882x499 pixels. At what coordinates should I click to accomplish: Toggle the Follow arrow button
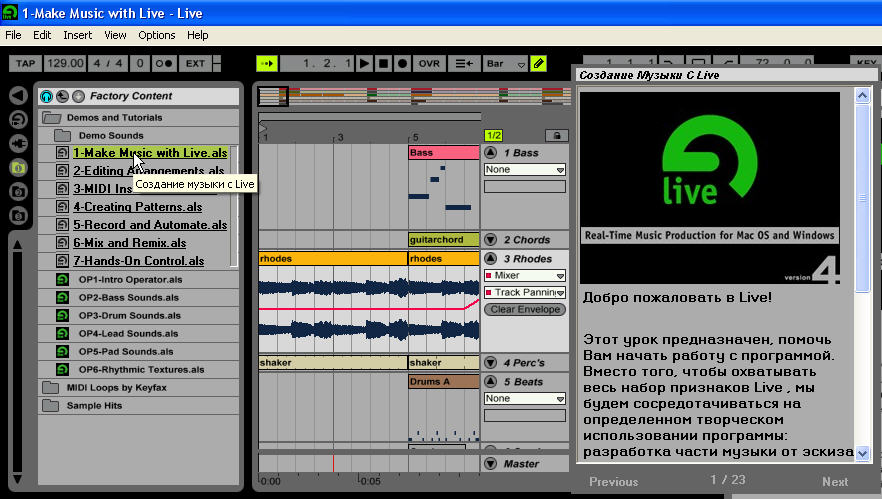tap(267, 64)
